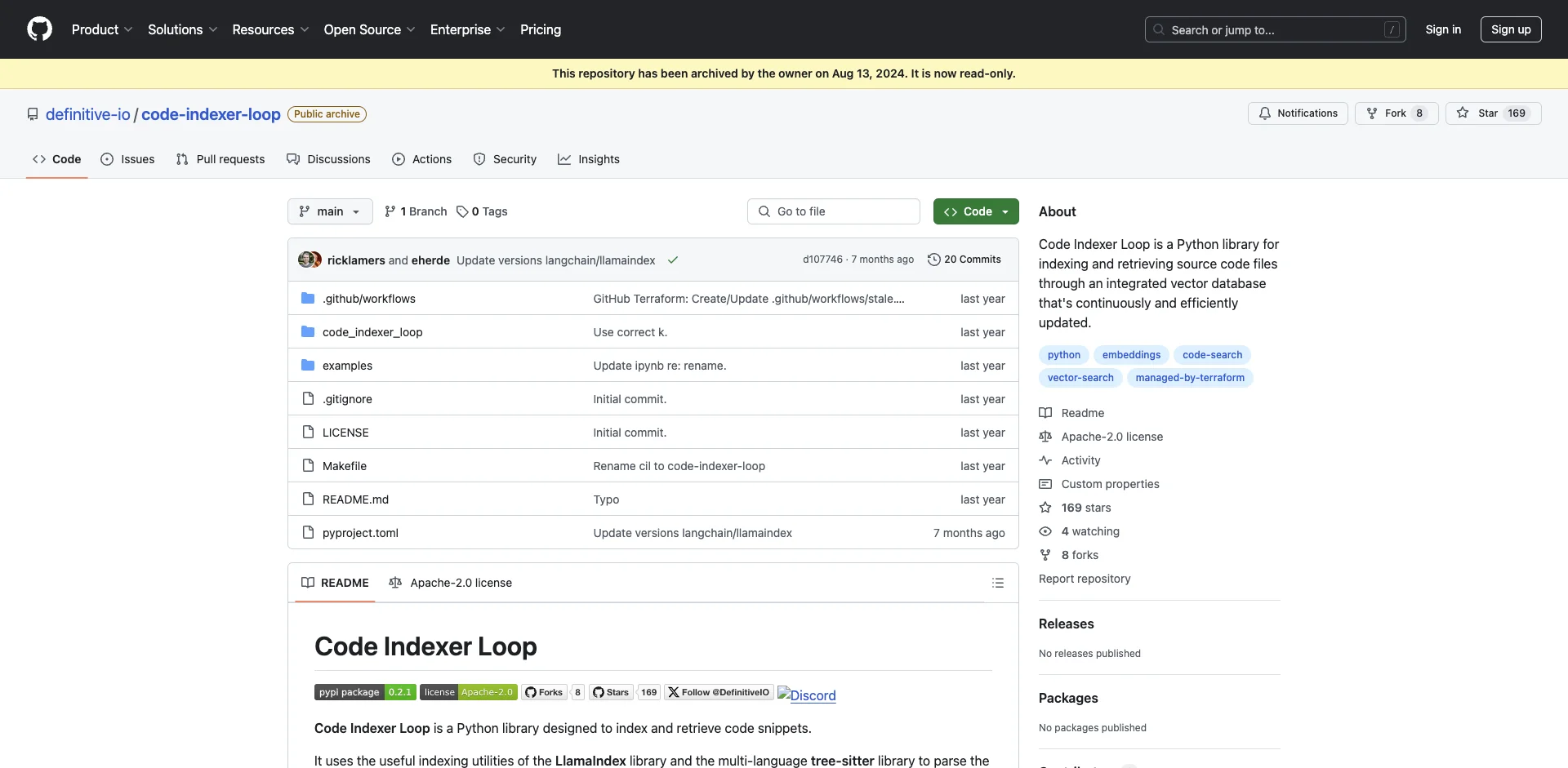Open the code-indexer-loop repository link

211,114
